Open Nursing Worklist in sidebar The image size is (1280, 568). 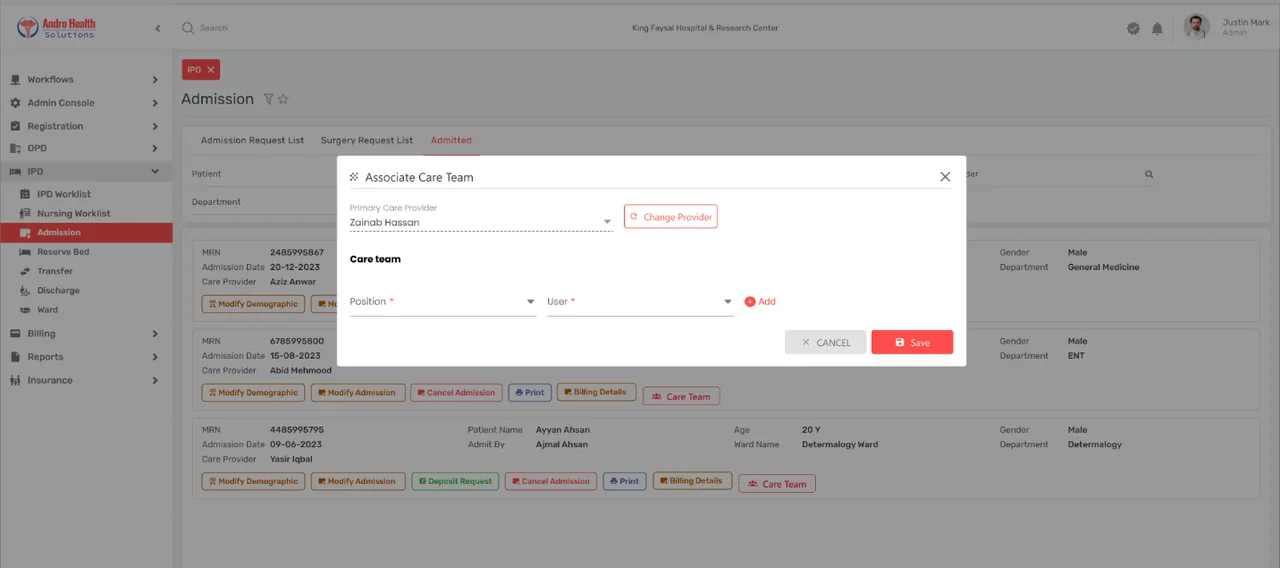74,213
